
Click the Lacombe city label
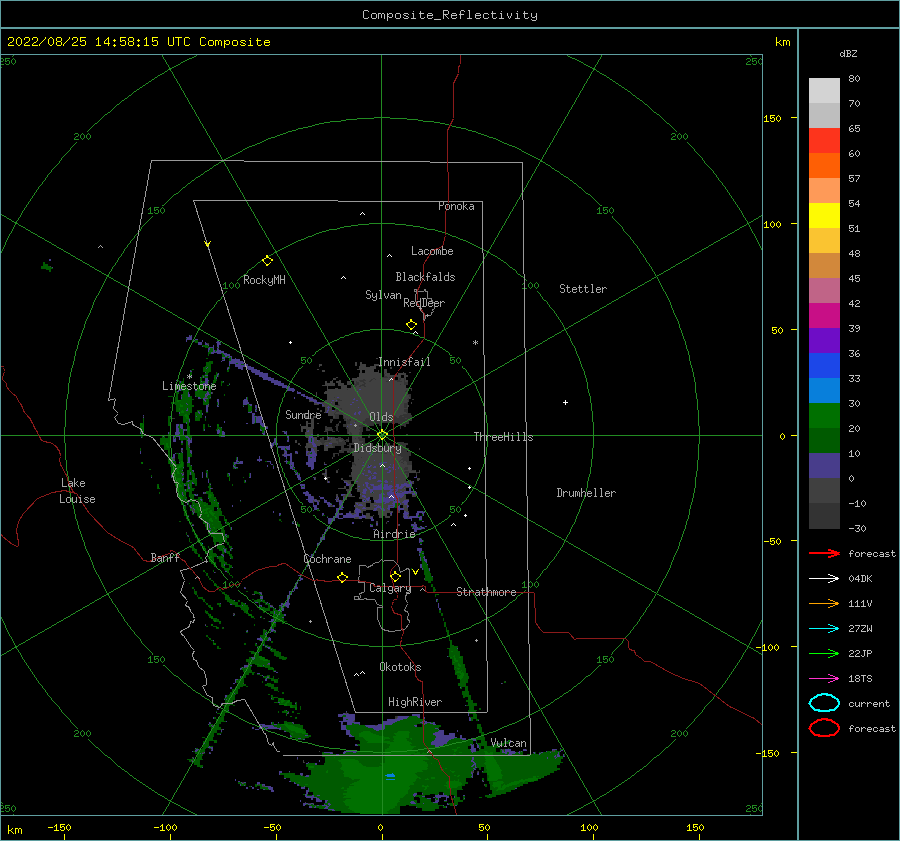pyautogui.click(x=432, y=251)
